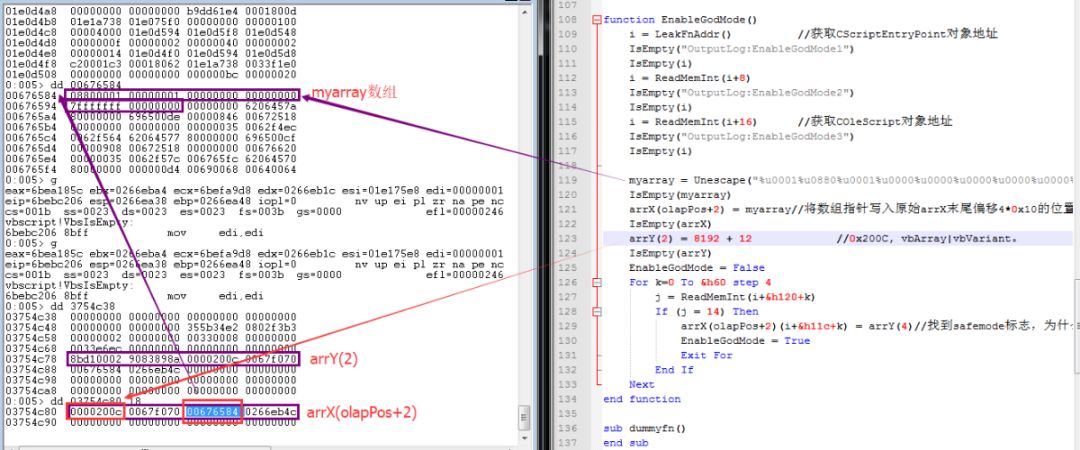Viewport: 1080px width, 450px height.
Task: Place cursor on 'function EnableGodMode()' line
Action: (x=680, y=20)
